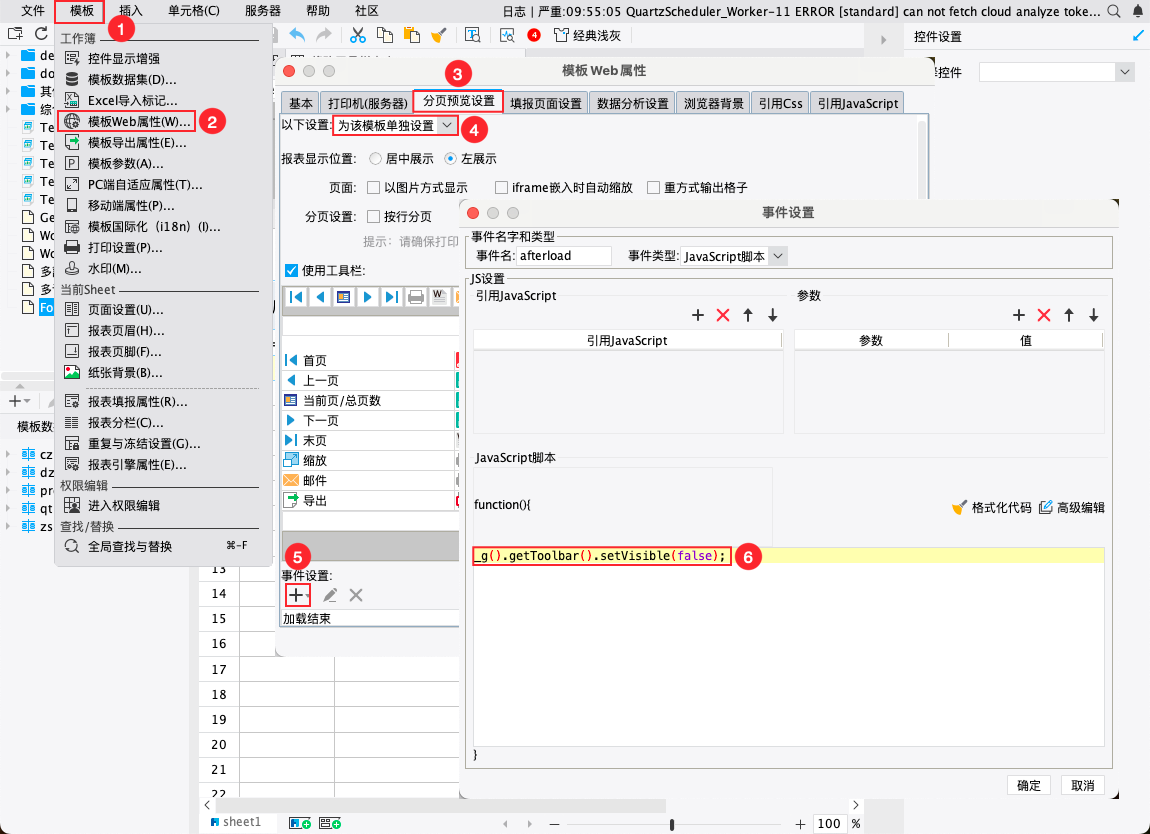Viewport: 1150px width, 834px height.
Task: Click the redo arrow in main toolbar
Action: 323,35
